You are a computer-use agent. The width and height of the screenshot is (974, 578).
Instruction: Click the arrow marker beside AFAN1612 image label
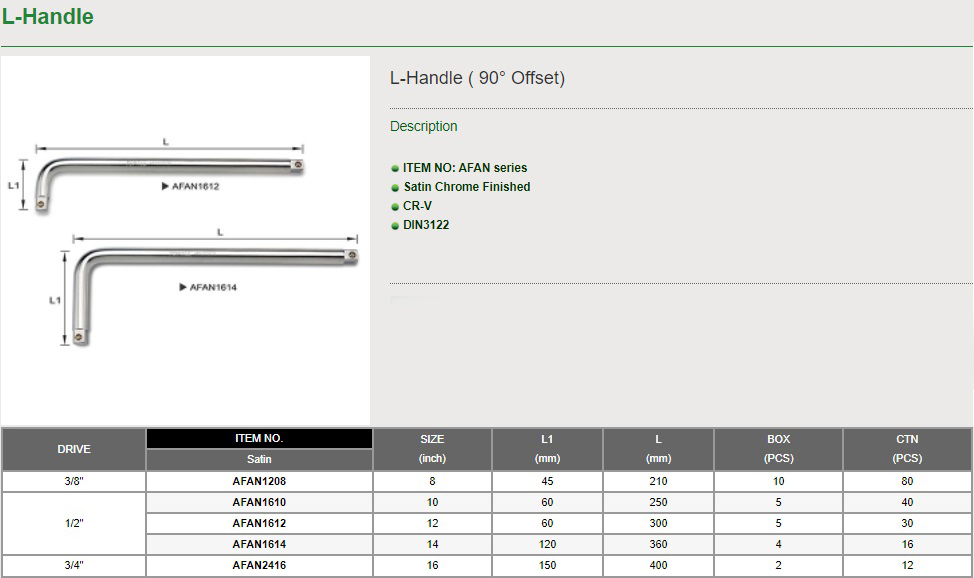[164, 187]
